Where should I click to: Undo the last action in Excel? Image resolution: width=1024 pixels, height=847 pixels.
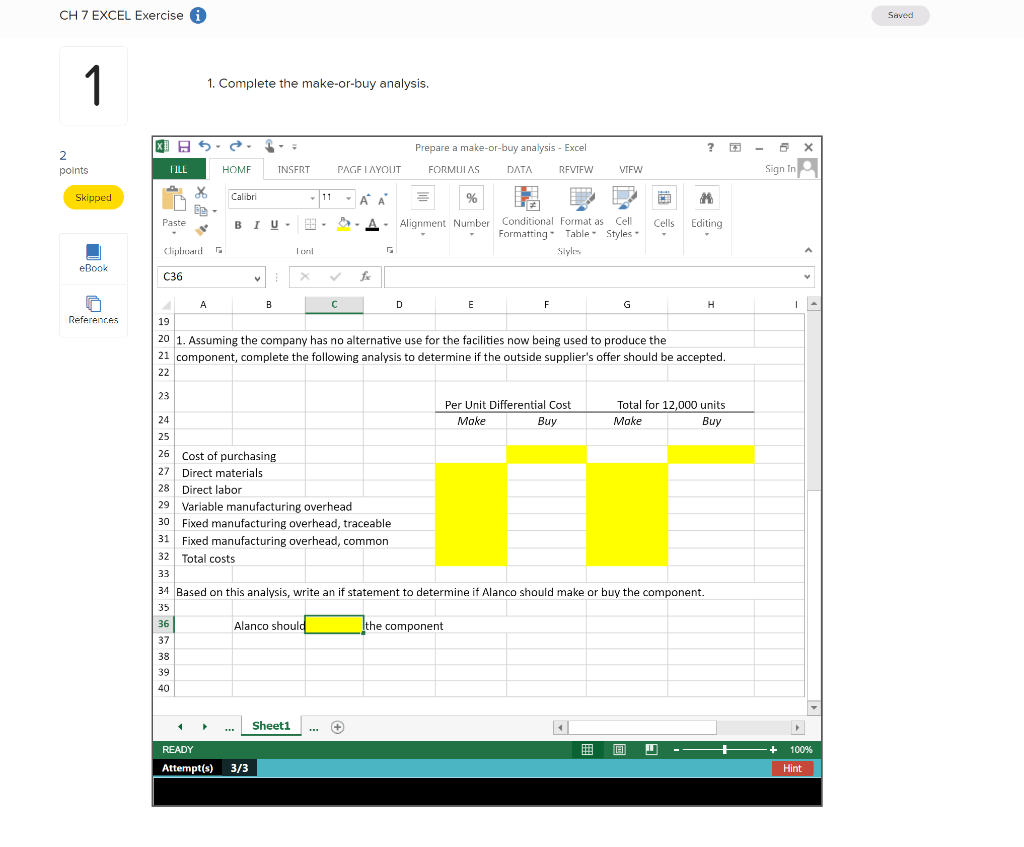204,146
